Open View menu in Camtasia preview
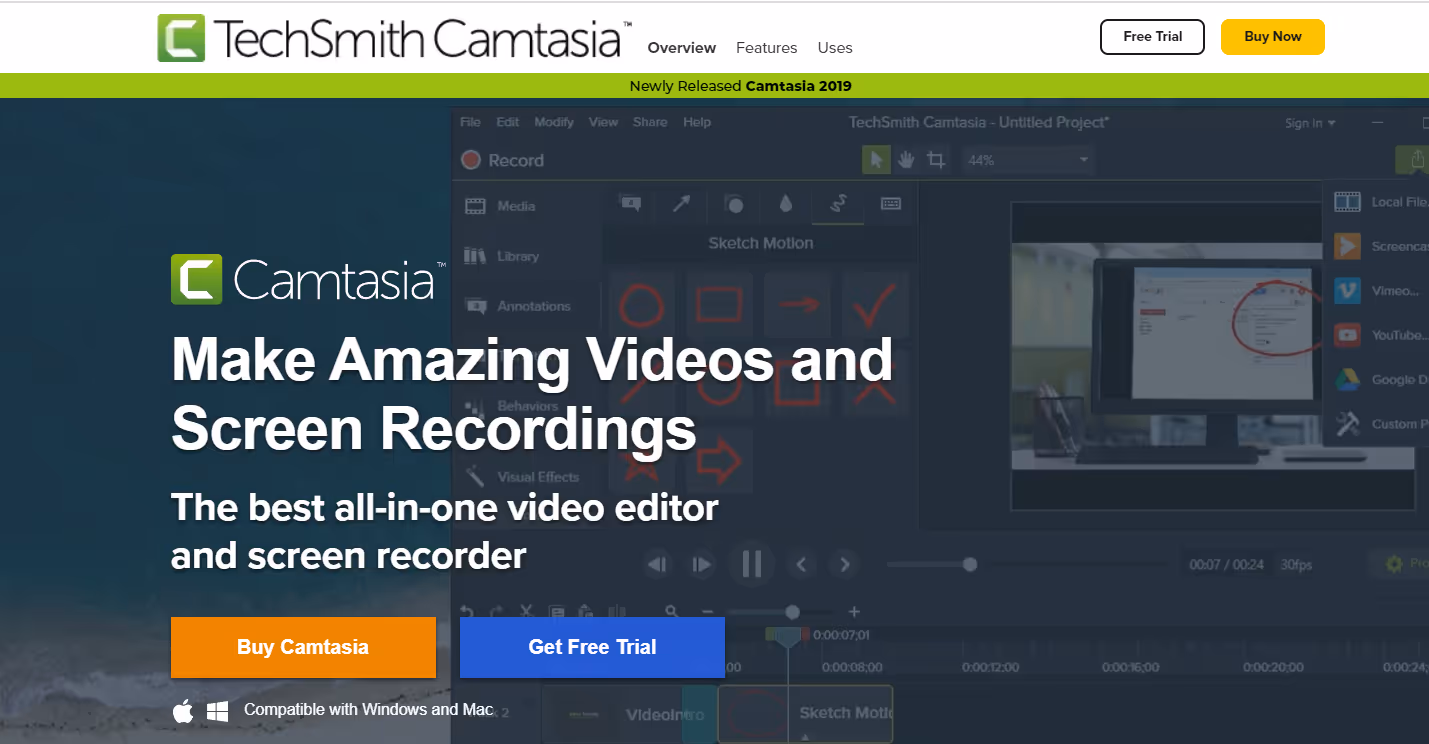This screenshot has width=1429, height=744. pyautogui.click(x=603, y=122)
